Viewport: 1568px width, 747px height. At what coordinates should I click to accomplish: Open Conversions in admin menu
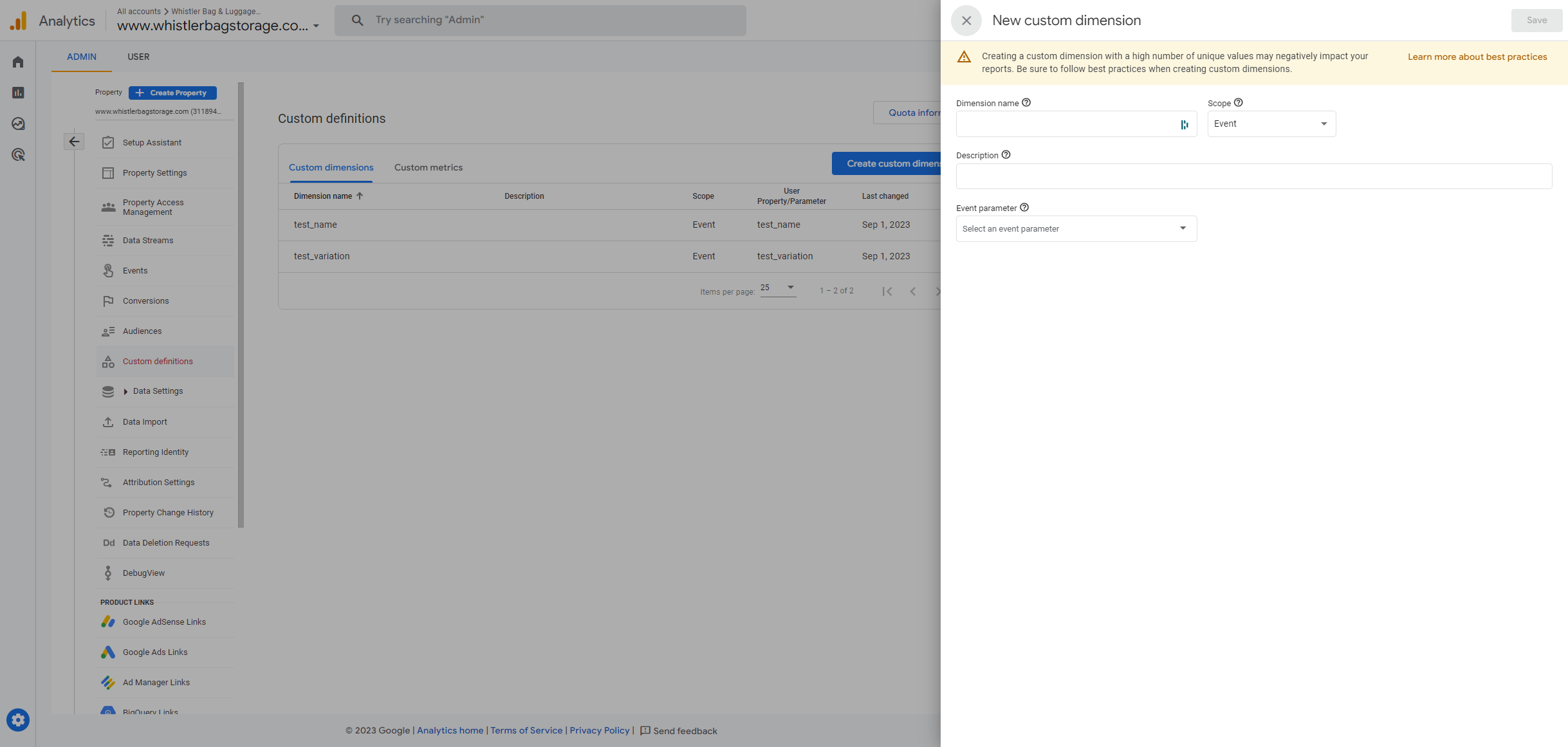[x=165, y=301]
